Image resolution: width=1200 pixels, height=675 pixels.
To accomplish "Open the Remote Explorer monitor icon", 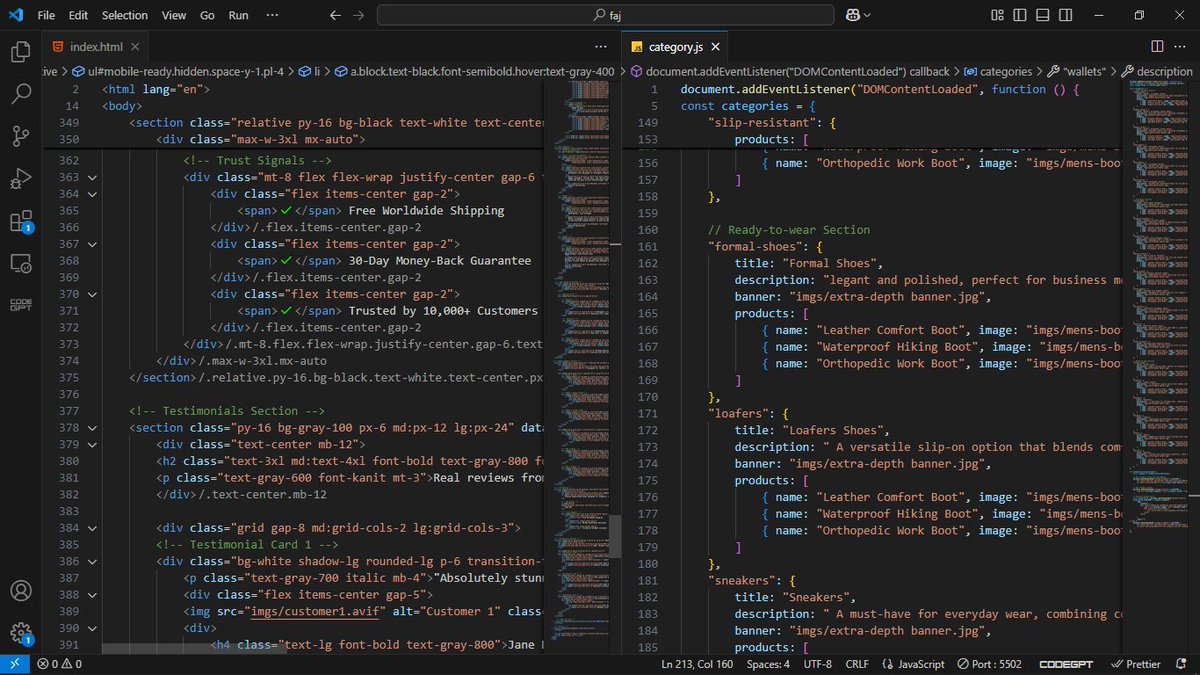I will (20, 263).
